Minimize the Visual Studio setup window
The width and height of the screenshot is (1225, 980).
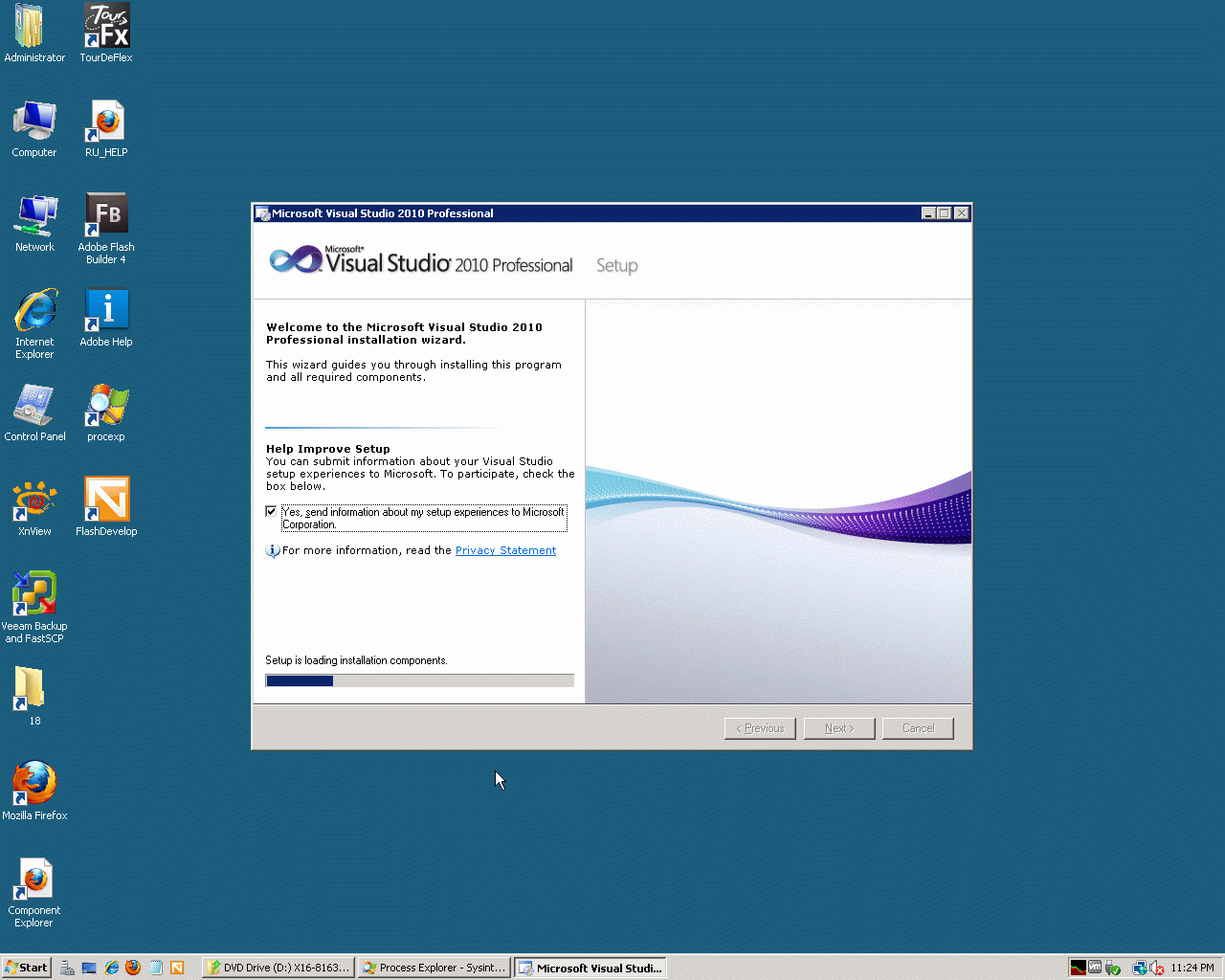[928, 213]
